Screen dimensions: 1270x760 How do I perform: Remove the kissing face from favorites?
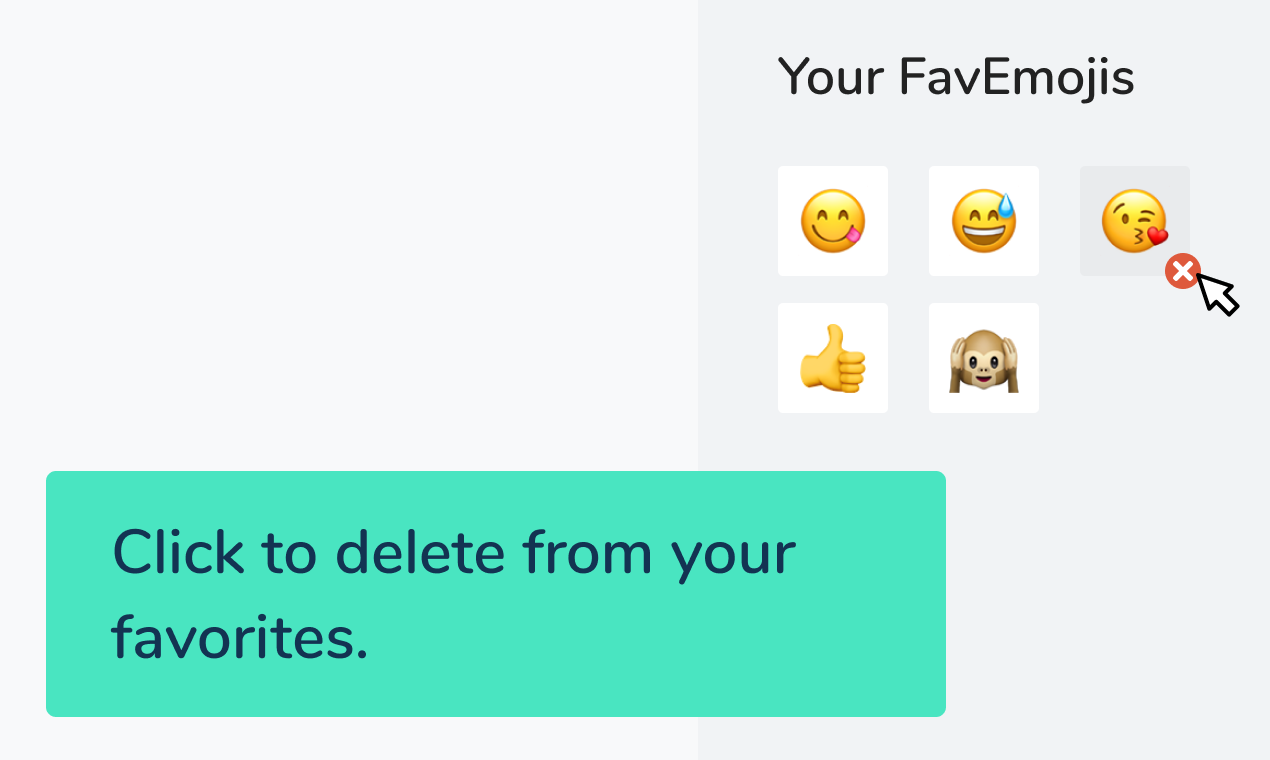tap(1183, 270)
